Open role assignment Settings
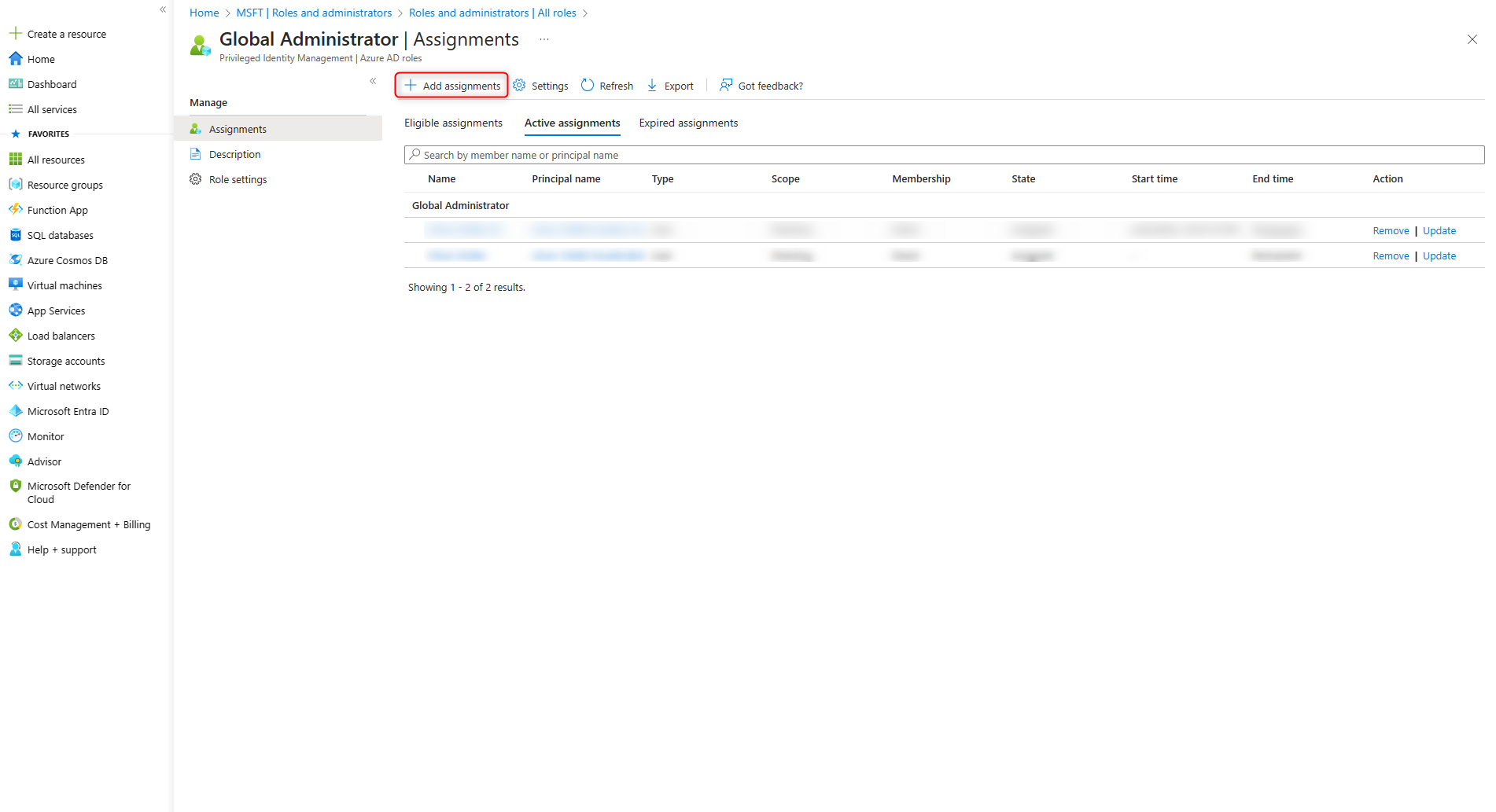 pyautogui.click(x=540, y=85)
